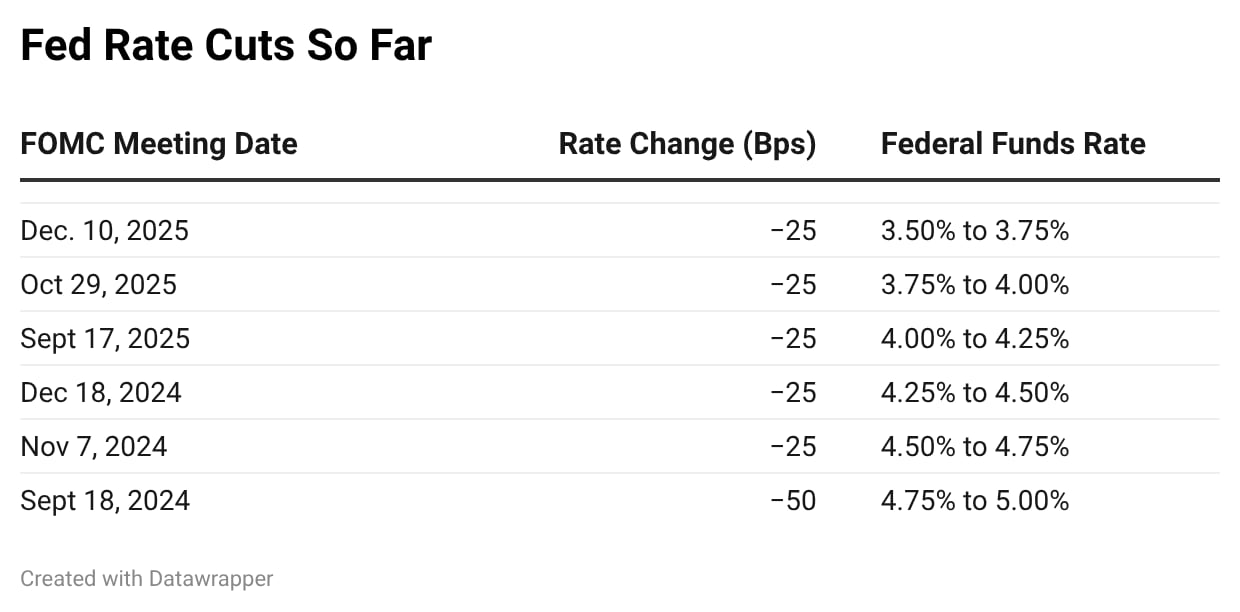Click the −25 value in the Dec. 10, 2025 row
1240x612 pixels.
[793, 231]
